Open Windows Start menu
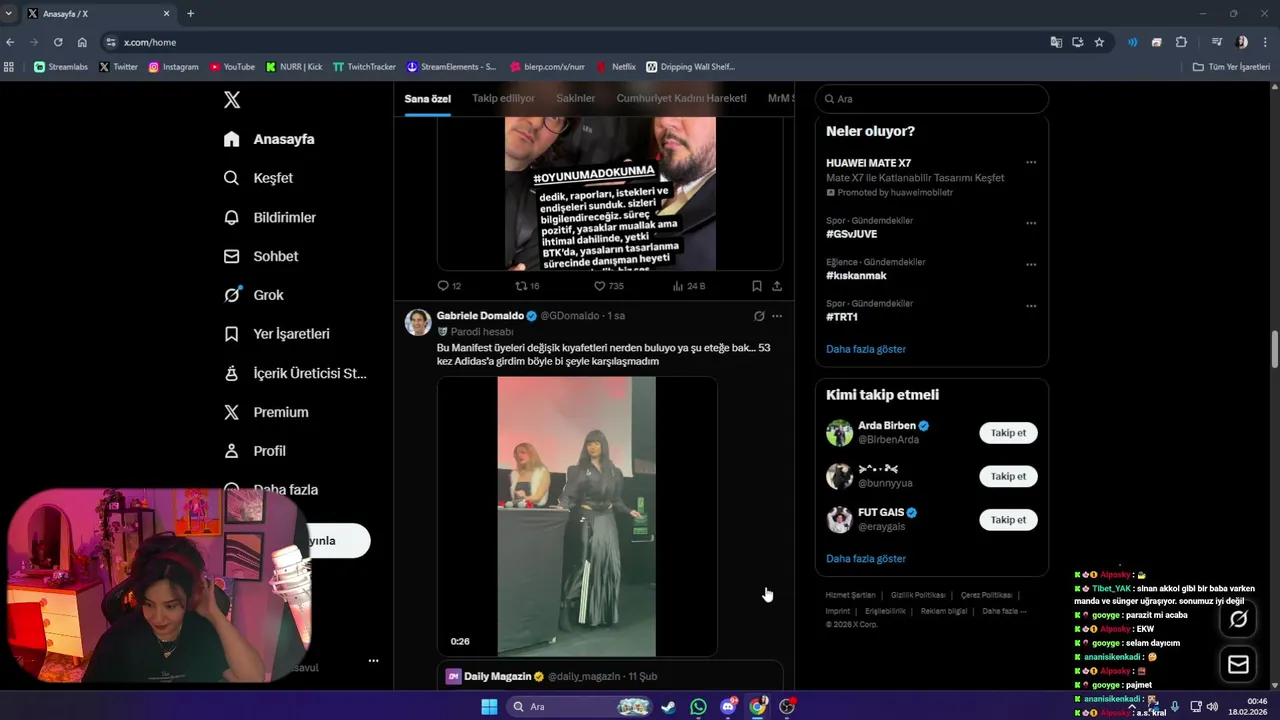This screenshot has width=1280, height=720. tap(489, 707)
